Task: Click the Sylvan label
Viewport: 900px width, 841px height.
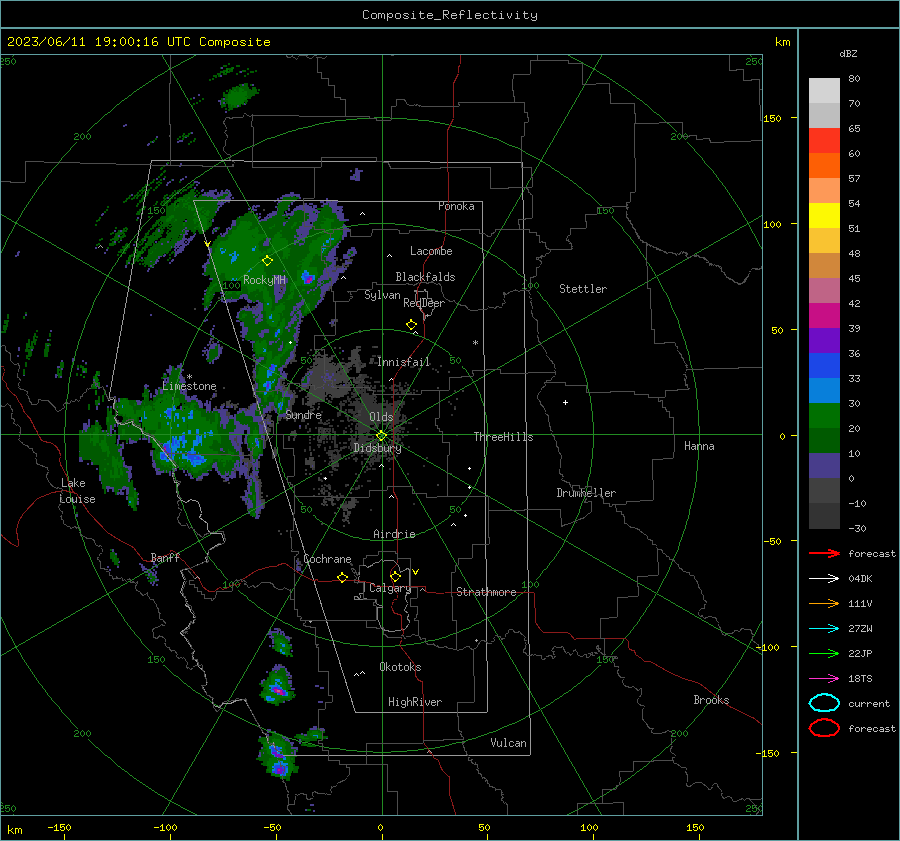Action: click(382, 295)
